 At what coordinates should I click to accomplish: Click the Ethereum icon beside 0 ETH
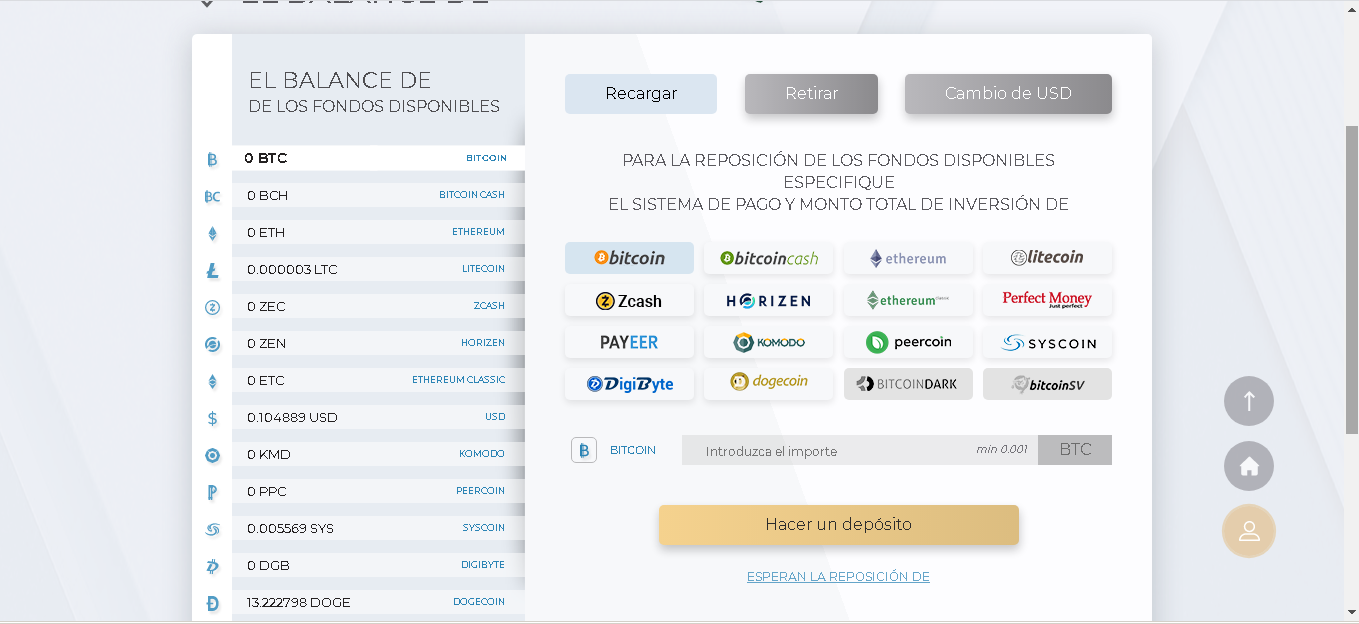[212, 233]
